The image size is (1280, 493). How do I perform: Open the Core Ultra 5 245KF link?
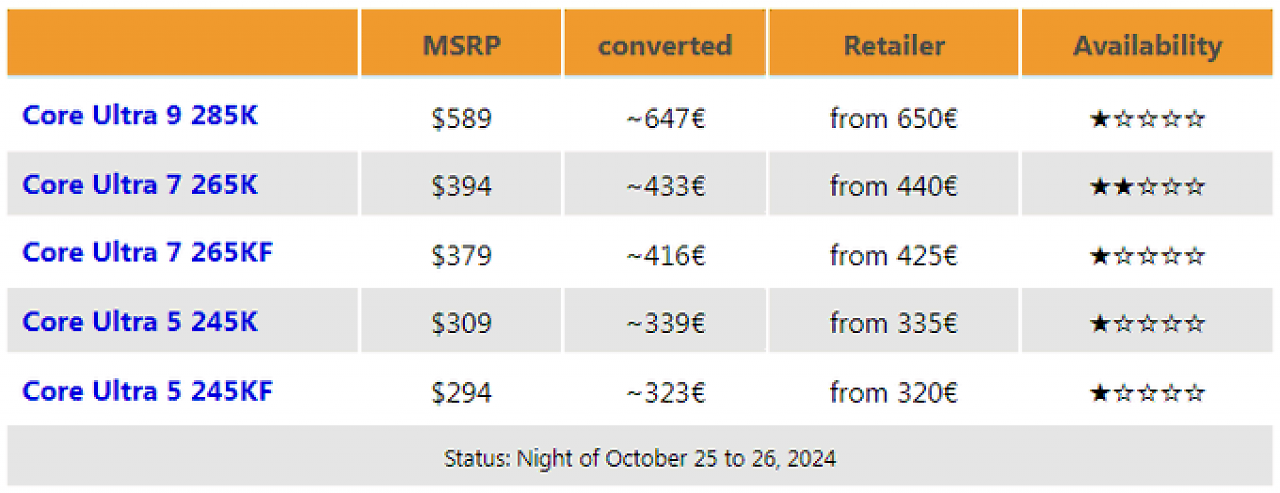click(x=147, y=391)
